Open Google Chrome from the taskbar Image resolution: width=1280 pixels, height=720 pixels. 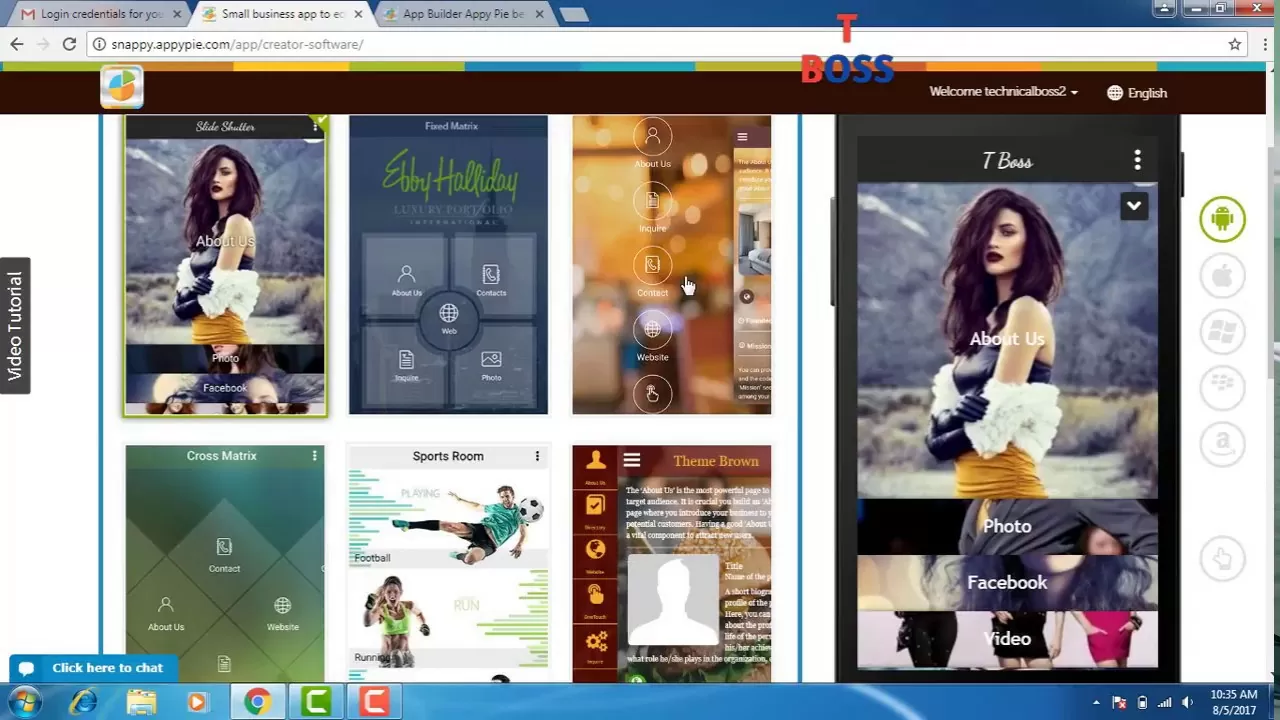click(x=257, y=702)
